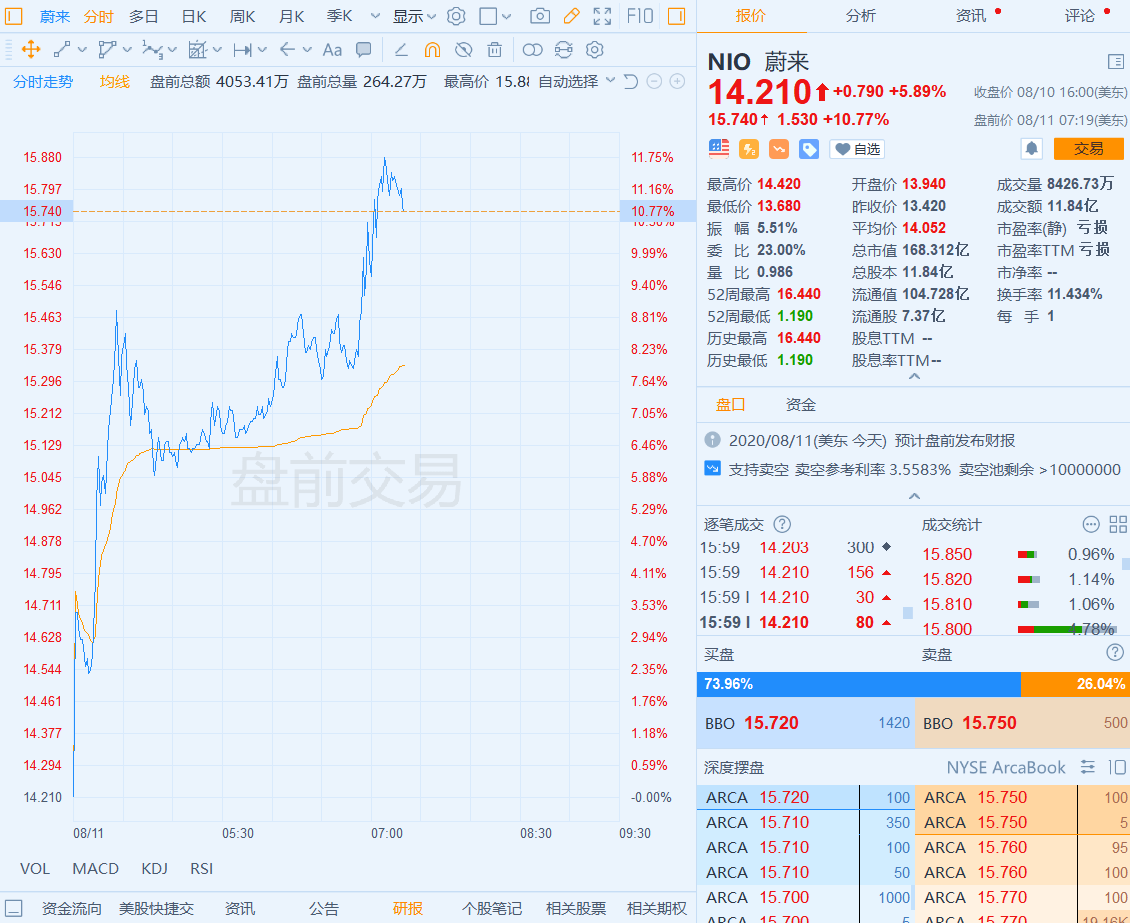Add a comment bubble note
Image resolution: width=1130 pixels, height=923 pixels.
(x=364, y=50)
